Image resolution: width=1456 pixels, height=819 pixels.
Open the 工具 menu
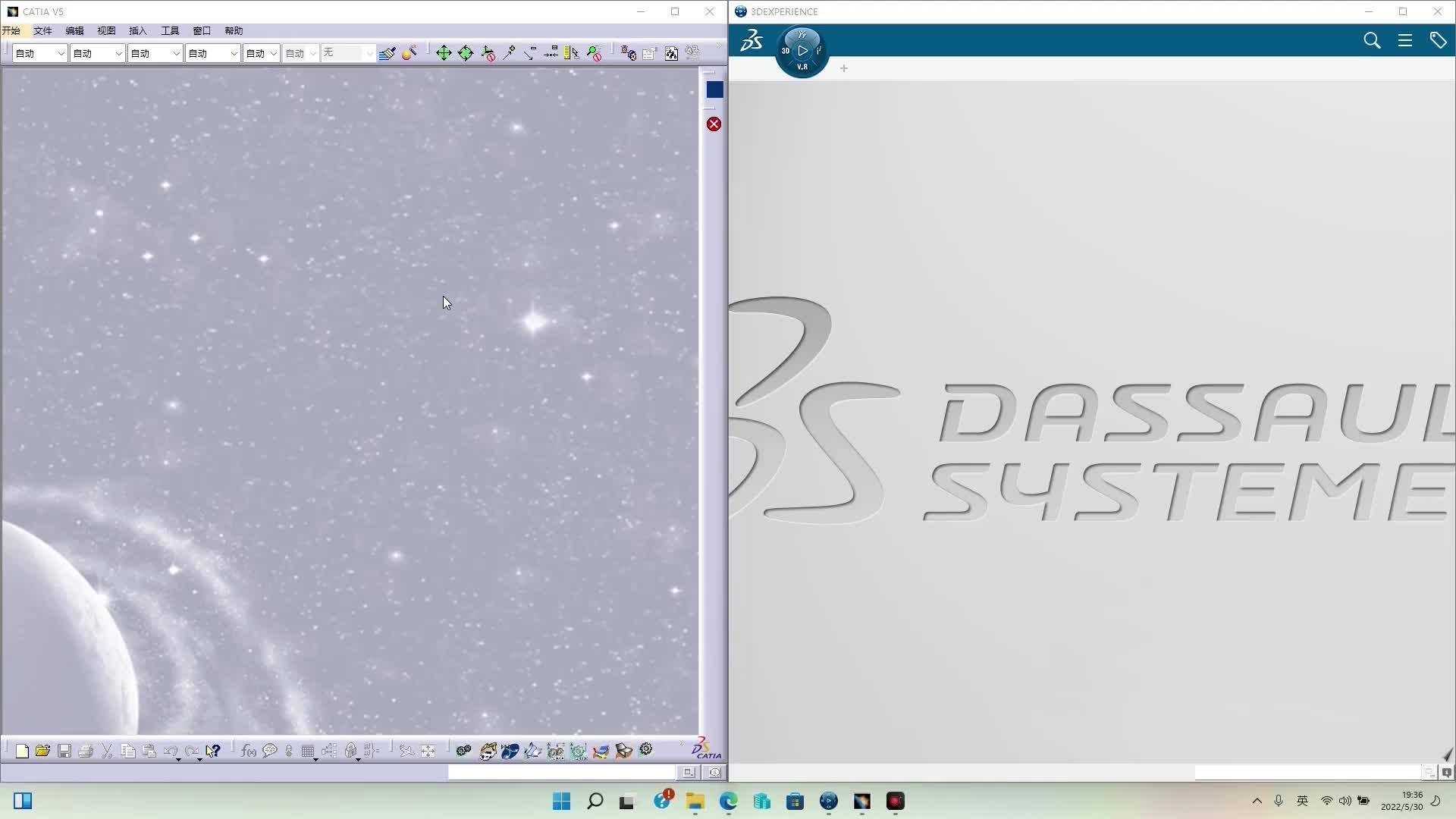pyautogui.click(x=170, y=31)
